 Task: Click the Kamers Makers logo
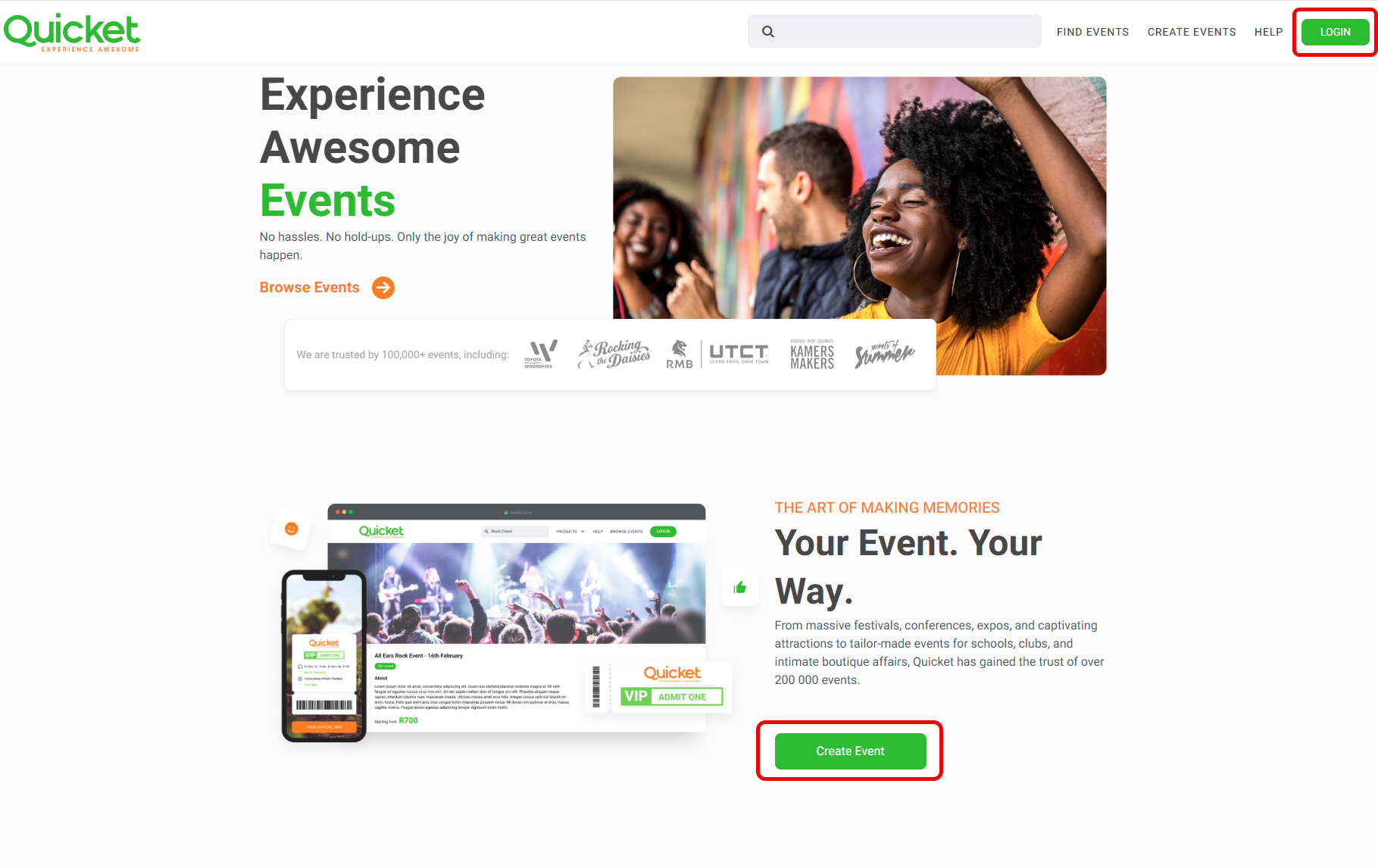pyautogui.click(x=812, y=354)
